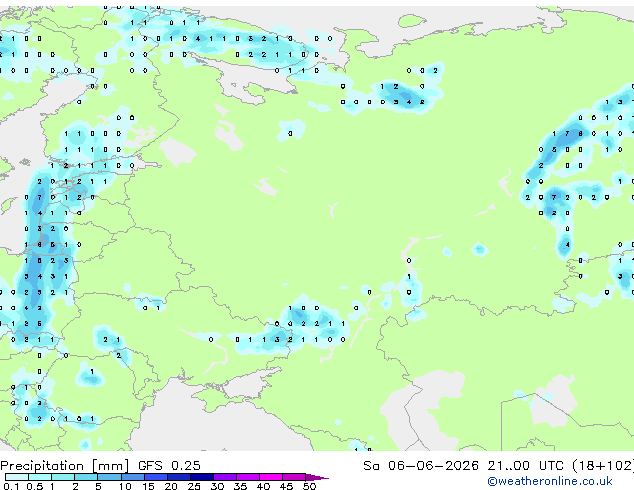Image resolution: width=634 pixels, height=490 pixels.
Task: Click the date '06-06-2026' in the caption
Action: (433, 466)
